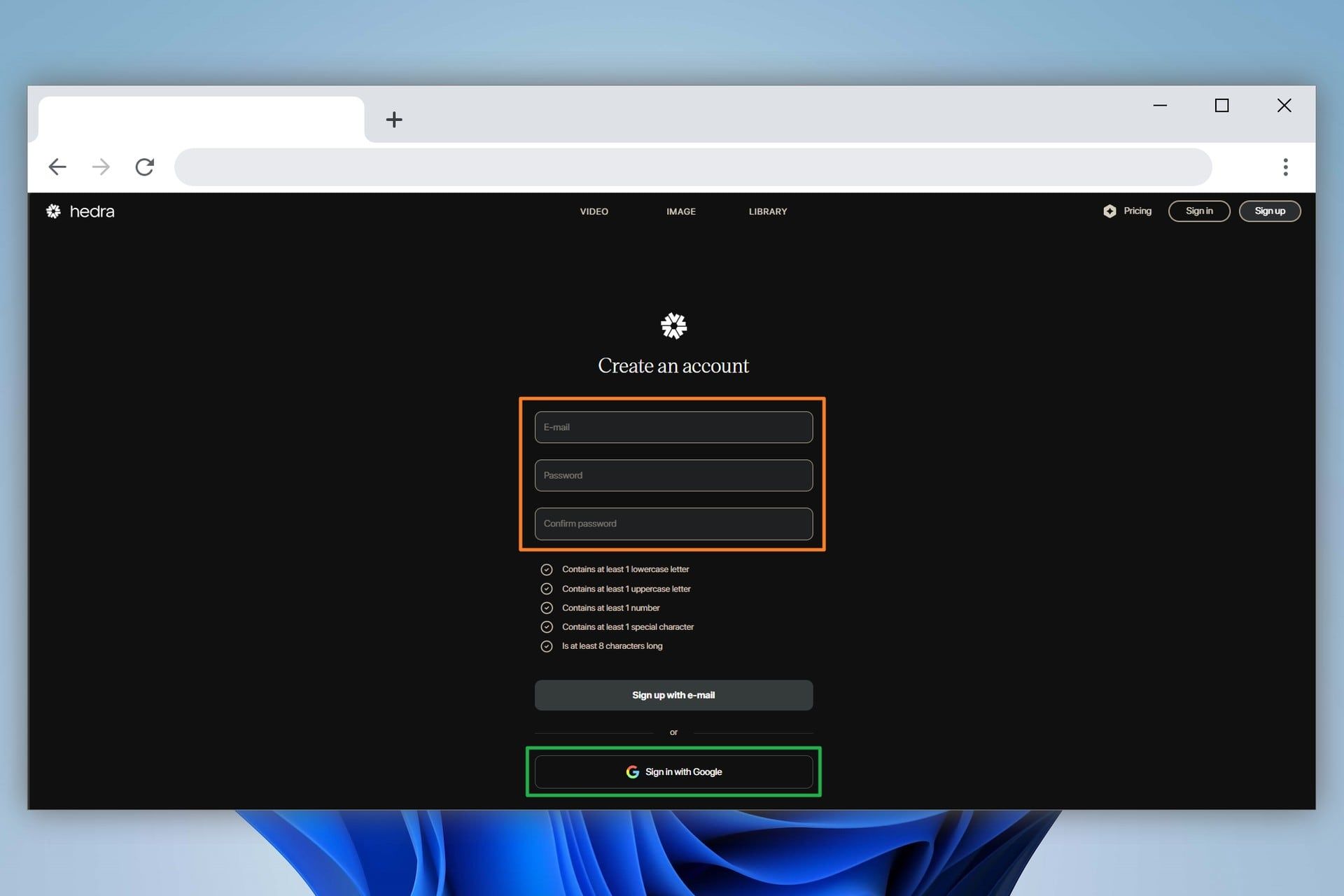Open a new browser tab with the plus icon
Image resolution: width=1344 pixels, height=896 pixels.
click(x=394, y=120)
